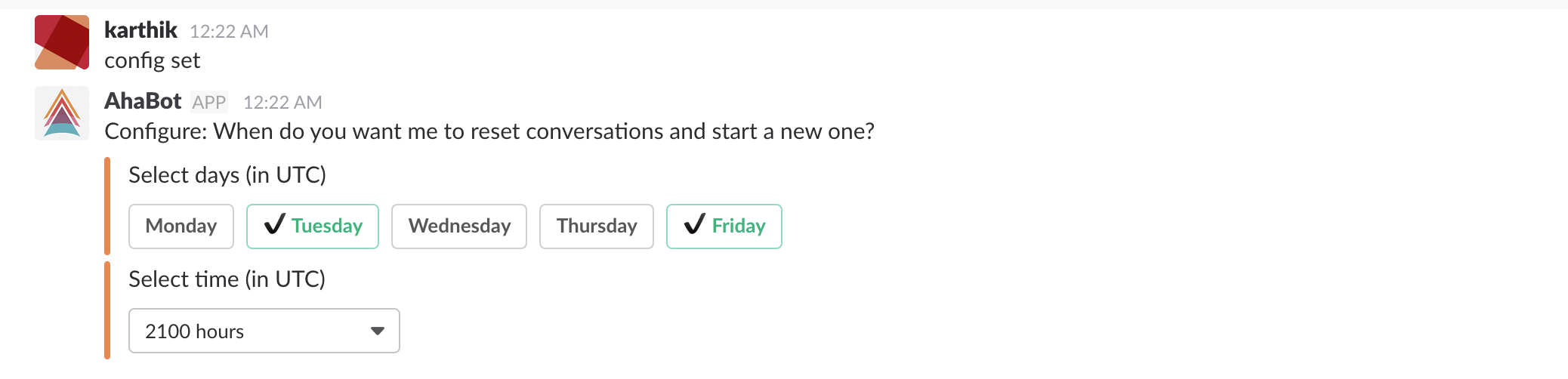Deselect the Tuesday day label
1568x379 pixels.
[327, 226]
